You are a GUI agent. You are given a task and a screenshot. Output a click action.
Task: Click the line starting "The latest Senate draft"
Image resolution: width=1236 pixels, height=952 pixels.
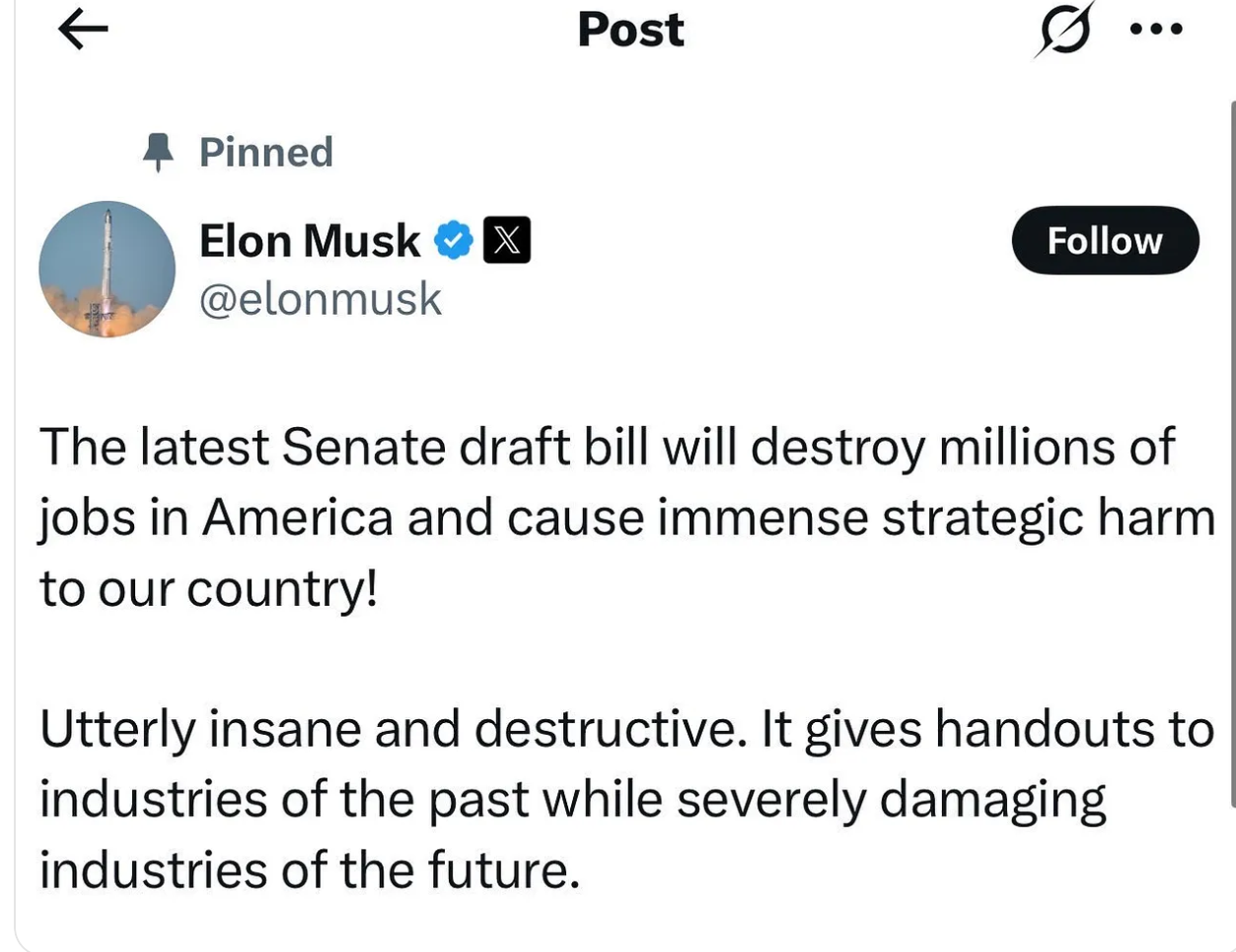coord(607,447)
